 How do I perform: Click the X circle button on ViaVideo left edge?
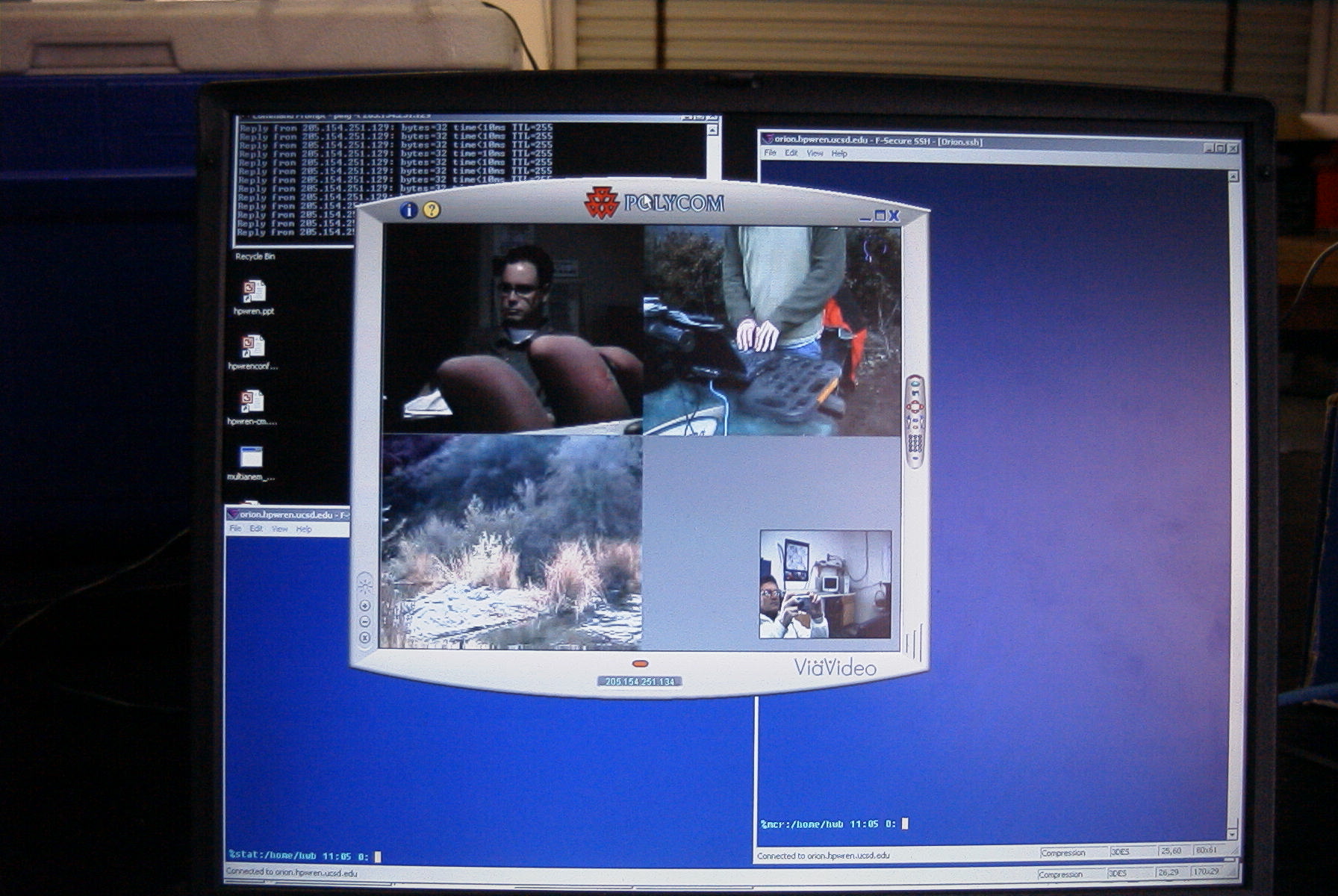[x=365, y=638]
